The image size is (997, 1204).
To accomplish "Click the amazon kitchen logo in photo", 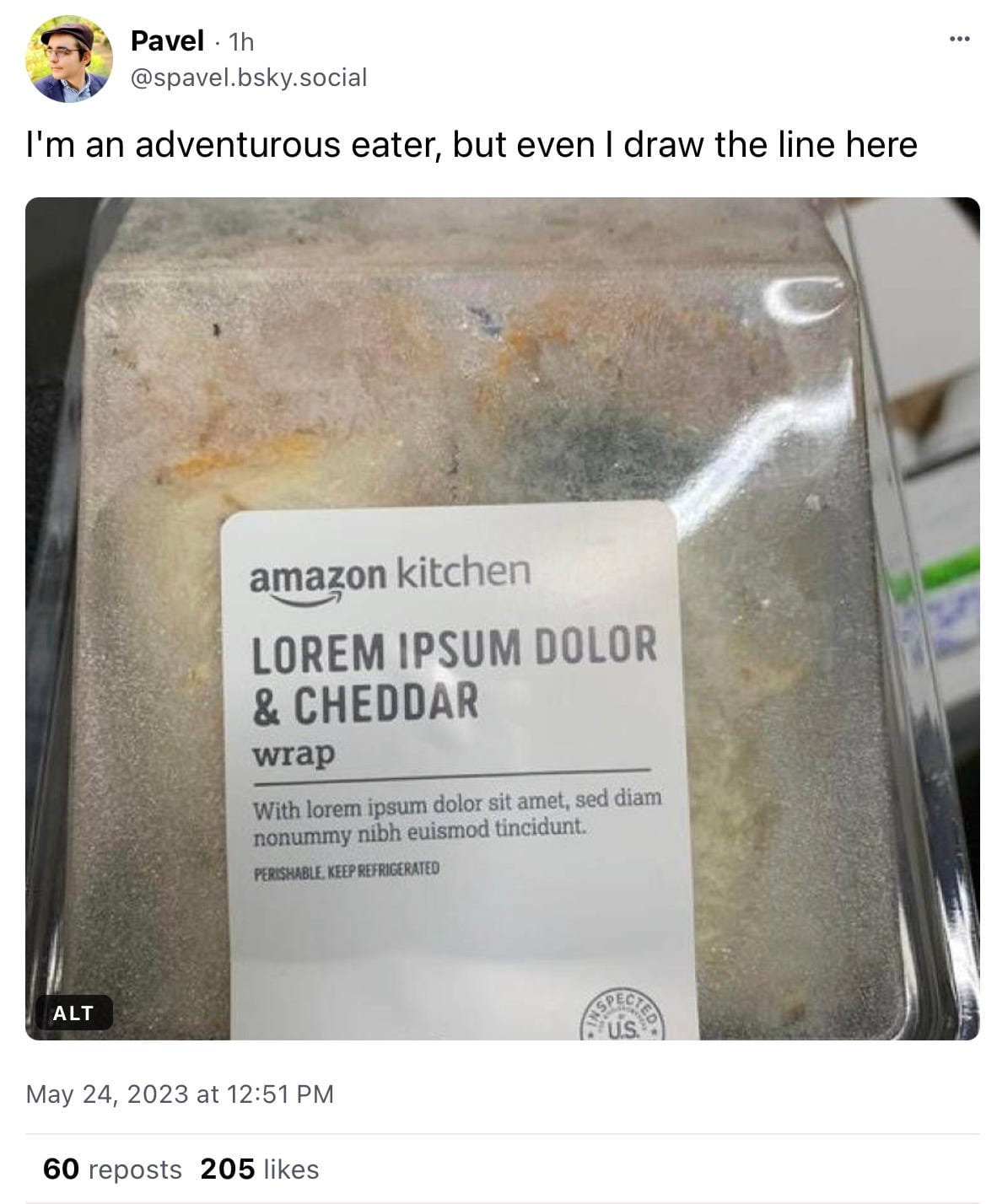I will click(389, 578).
